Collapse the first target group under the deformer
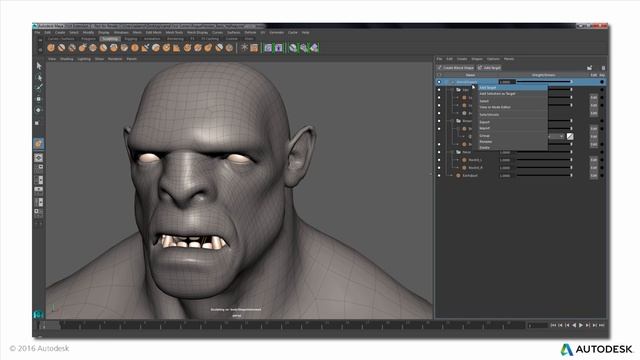This screenshot has width=640, height=360. tap(452, 90)
